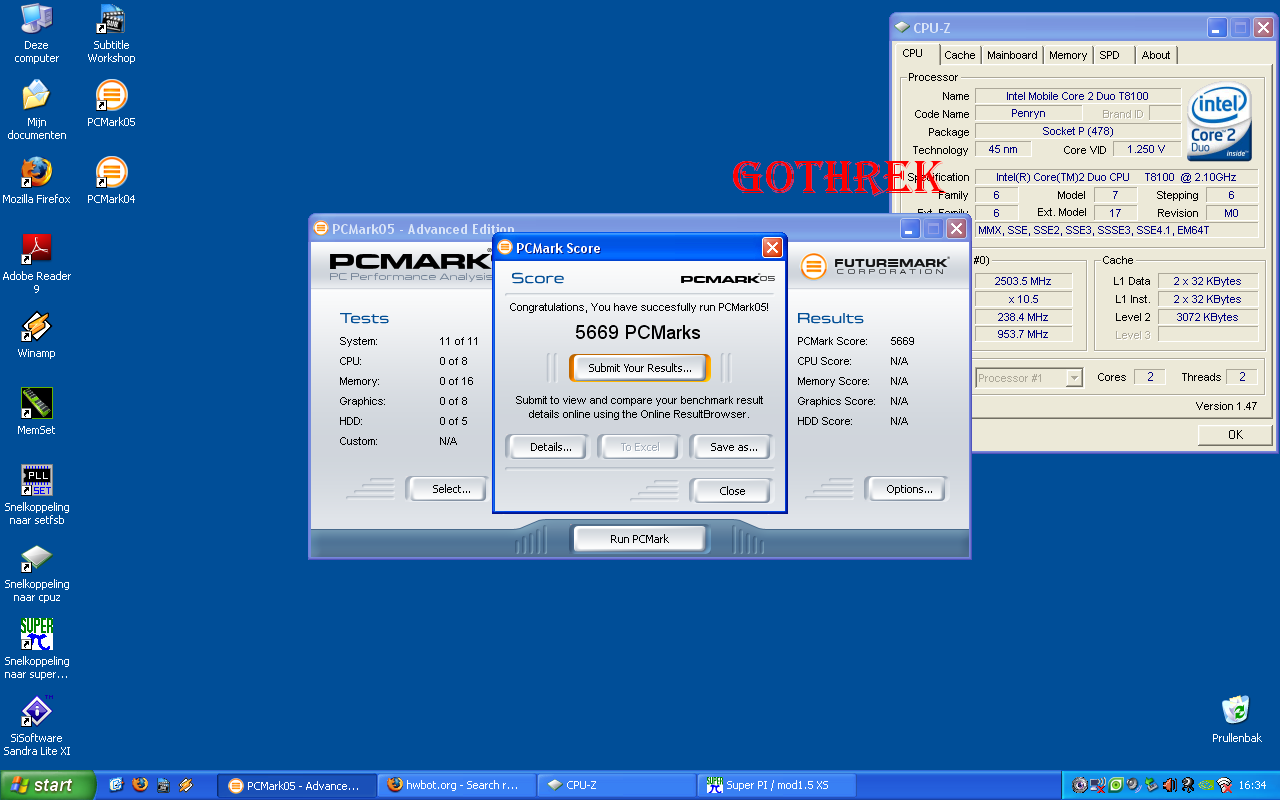This screenshot has width=1280, height=800.
Task: Open the Processor #1 dropdown in CPU-Z
Action: tap(1029, 377)
